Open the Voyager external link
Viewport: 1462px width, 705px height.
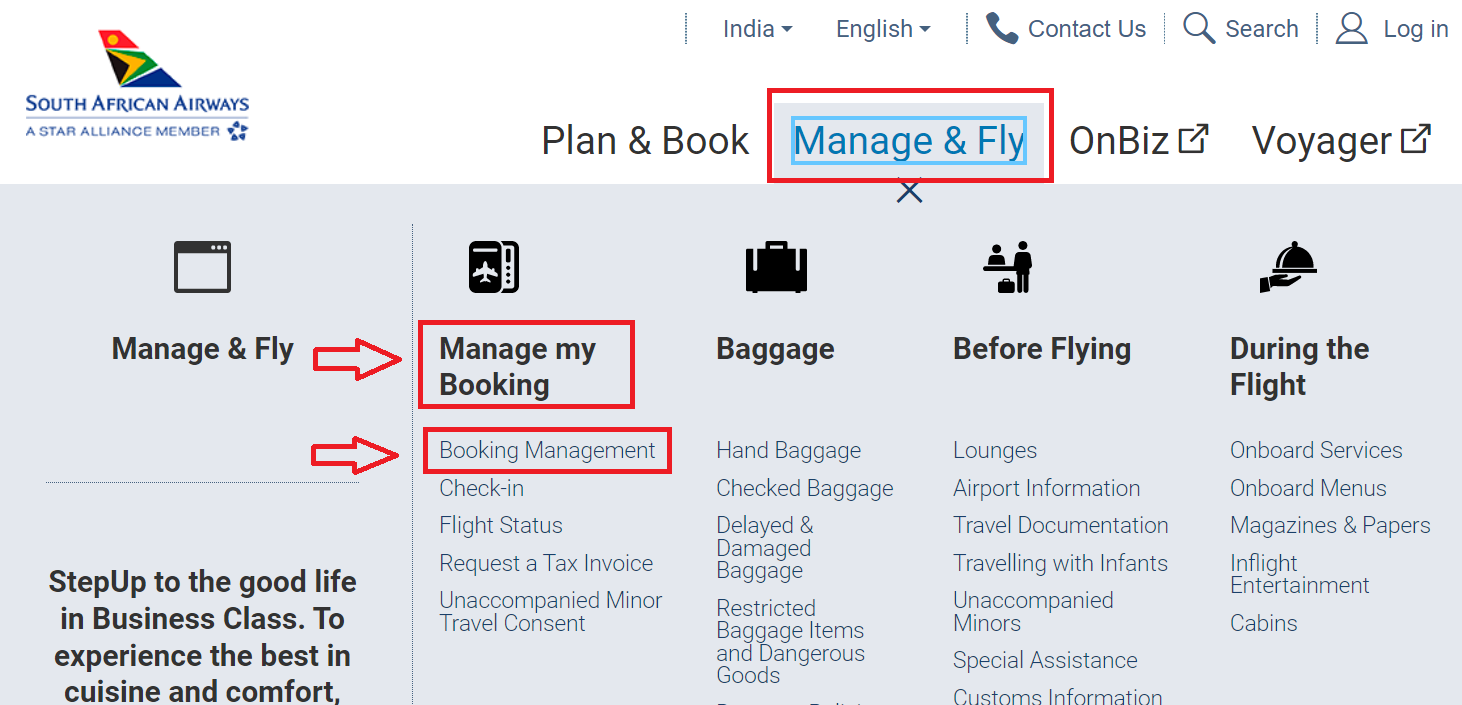click(1341, 141)
